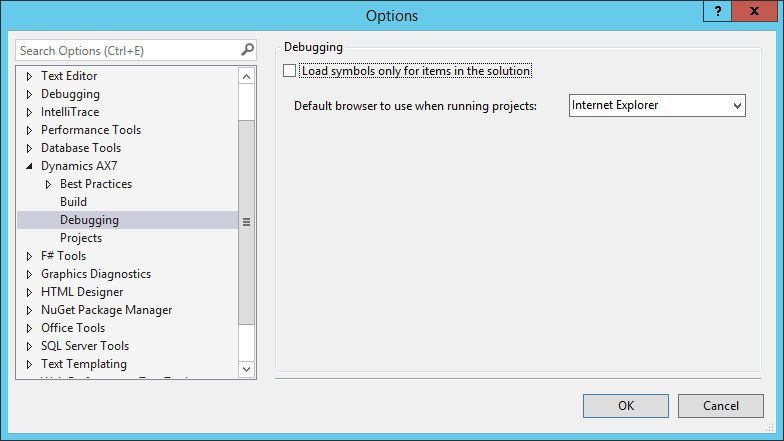
Task: Expand the NuGet Package Manager node
Action: pyautogui.click(x=29, y=310)
